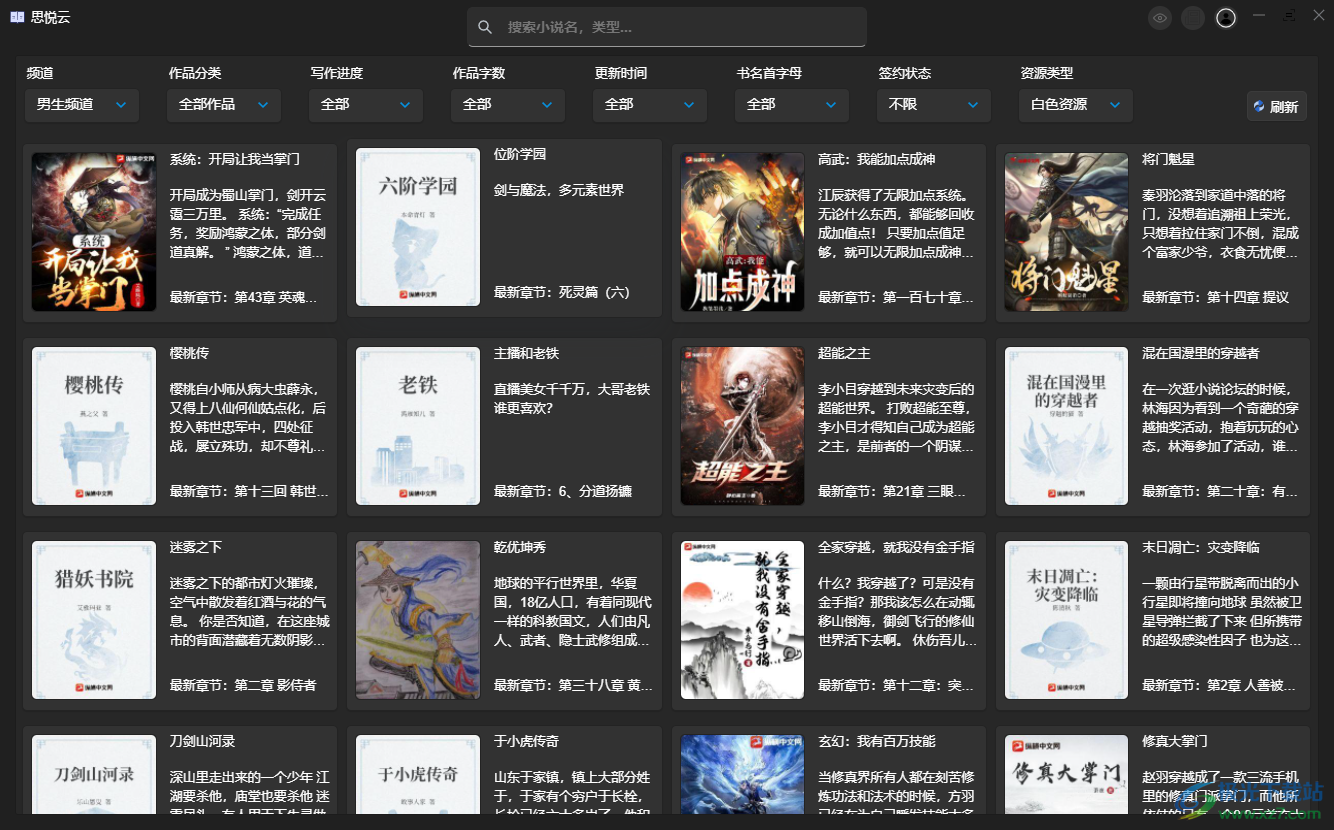
Task: Click latest chapter 死灵篇（六）
Action: pyautogui.click(x=562, y=292)
